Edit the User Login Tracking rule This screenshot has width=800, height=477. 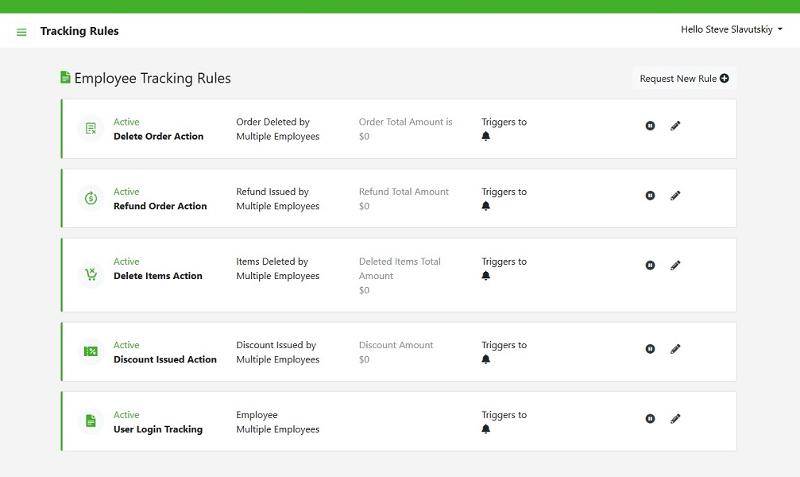[675, 419]
